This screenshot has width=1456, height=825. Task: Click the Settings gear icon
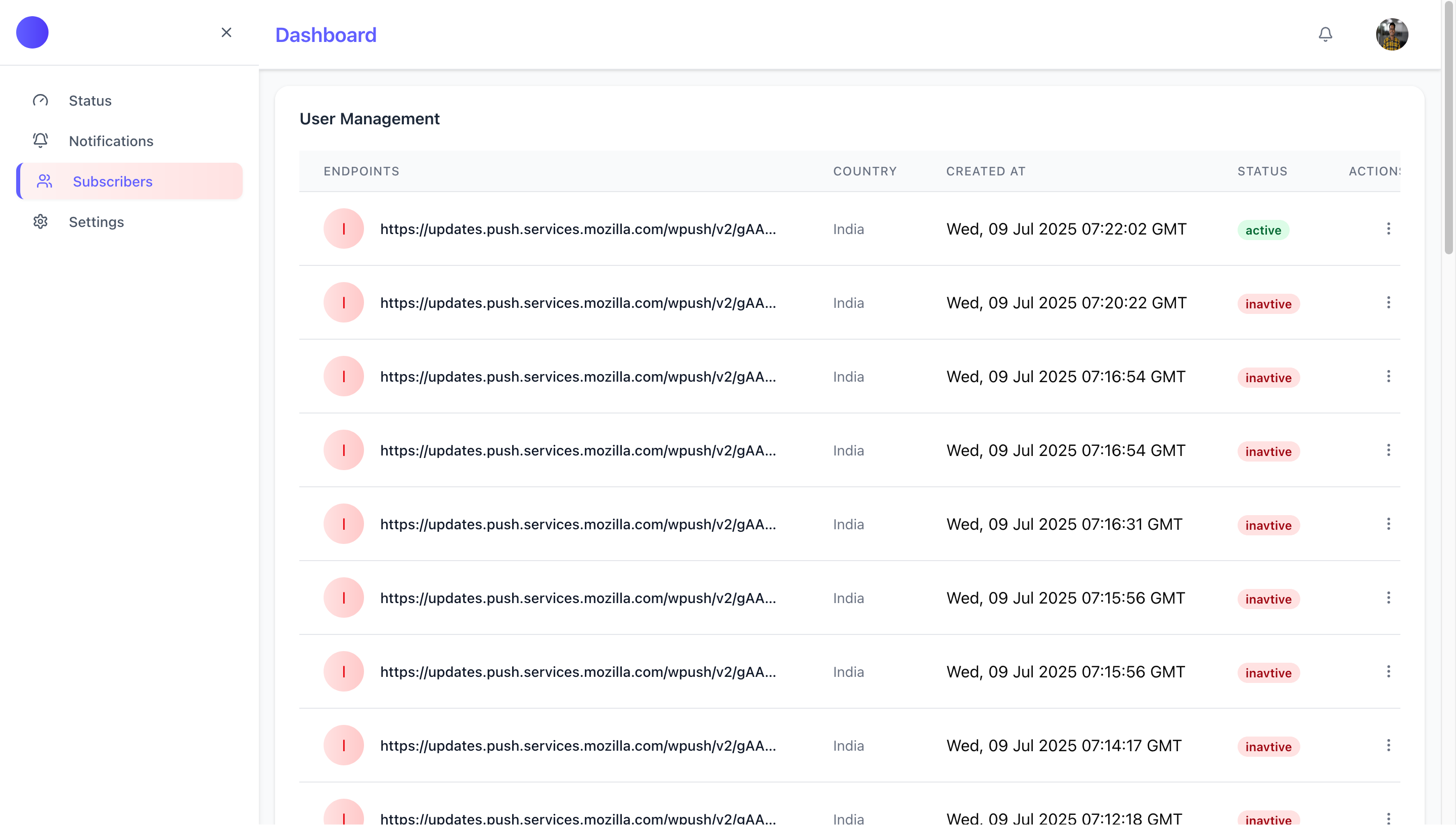coord(40,221)
